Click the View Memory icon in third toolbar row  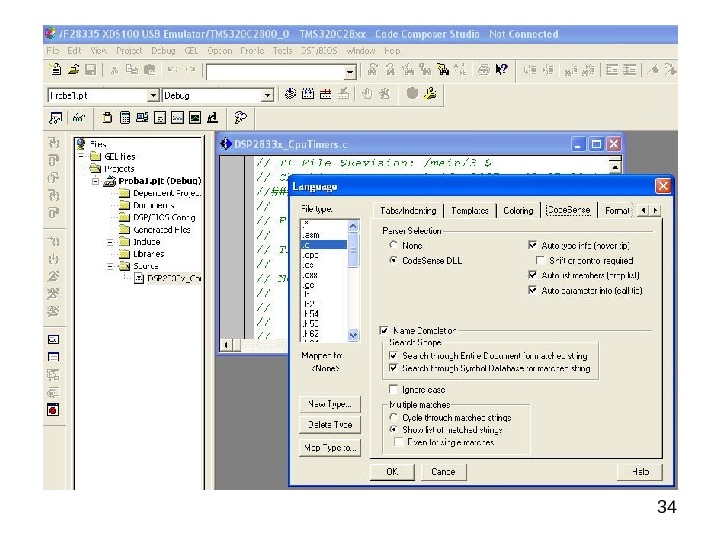point(160,118)
